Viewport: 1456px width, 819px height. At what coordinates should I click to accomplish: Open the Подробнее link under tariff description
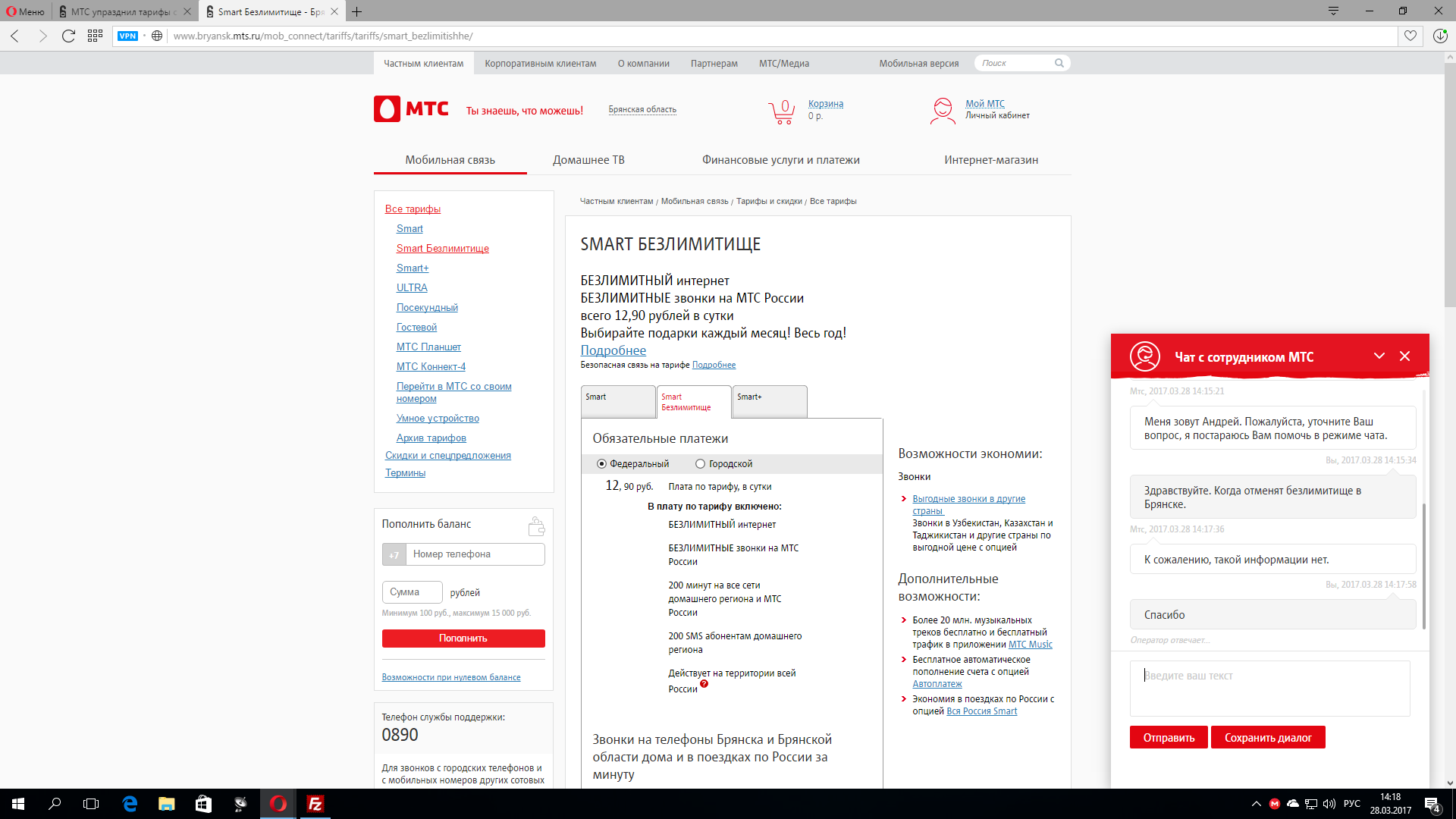point(613,350)
